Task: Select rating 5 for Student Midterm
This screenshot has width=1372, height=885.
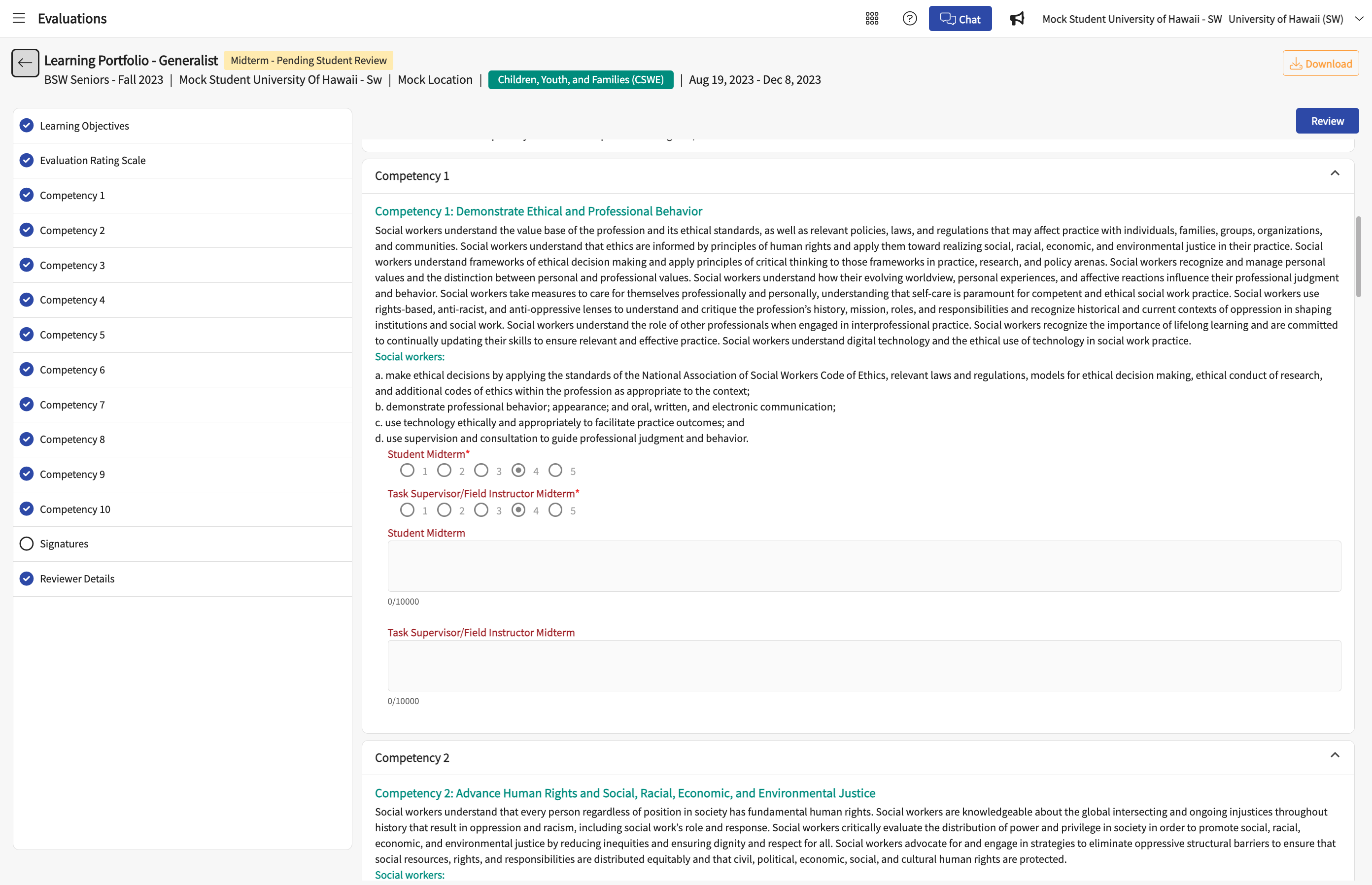Action: tap(555, 471)
